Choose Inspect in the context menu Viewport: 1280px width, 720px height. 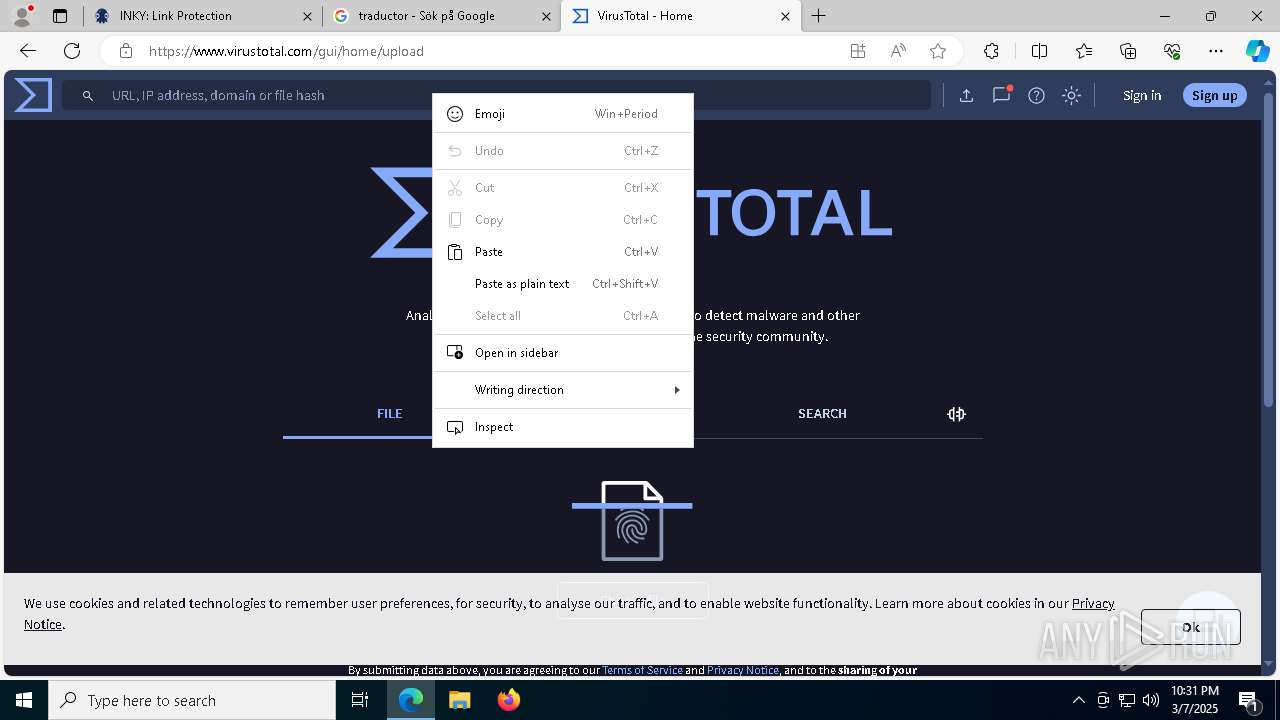click(563, 427)
